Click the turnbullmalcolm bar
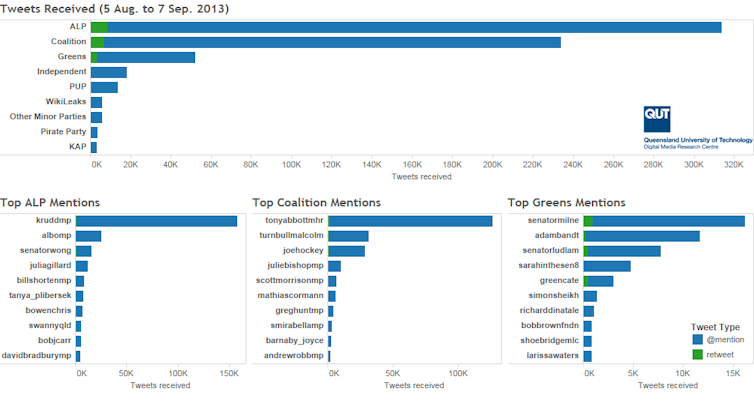754x401 pixels. (x=348, y=236)
